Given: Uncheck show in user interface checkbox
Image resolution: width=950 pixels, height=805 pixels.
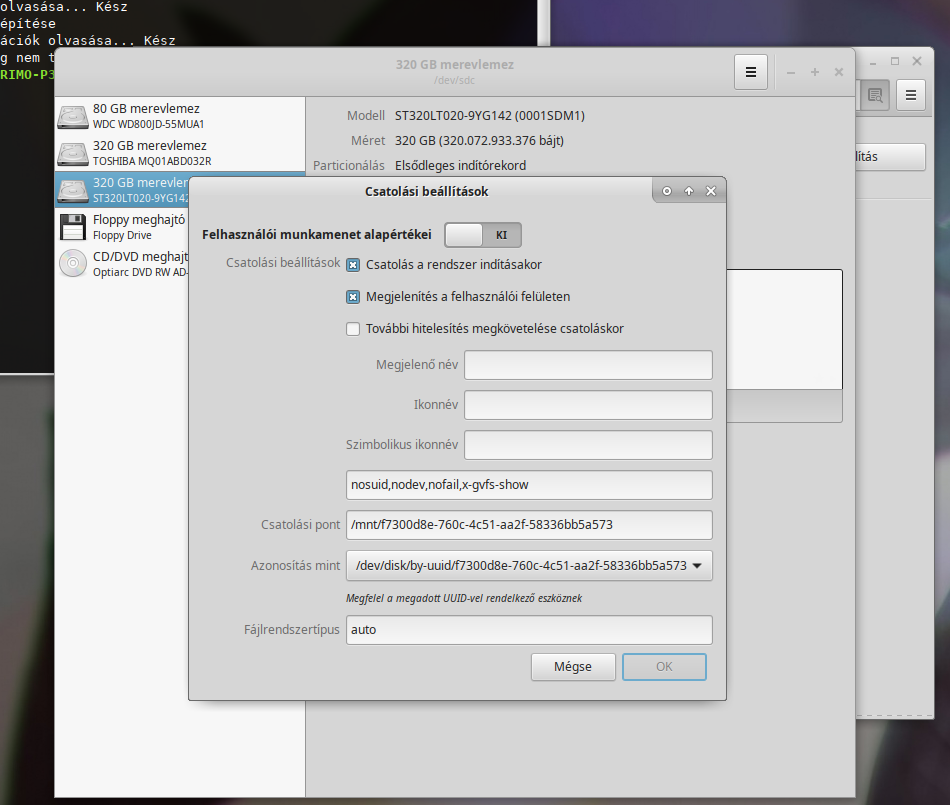Looking at the screenshot, I should click(353, 297).
